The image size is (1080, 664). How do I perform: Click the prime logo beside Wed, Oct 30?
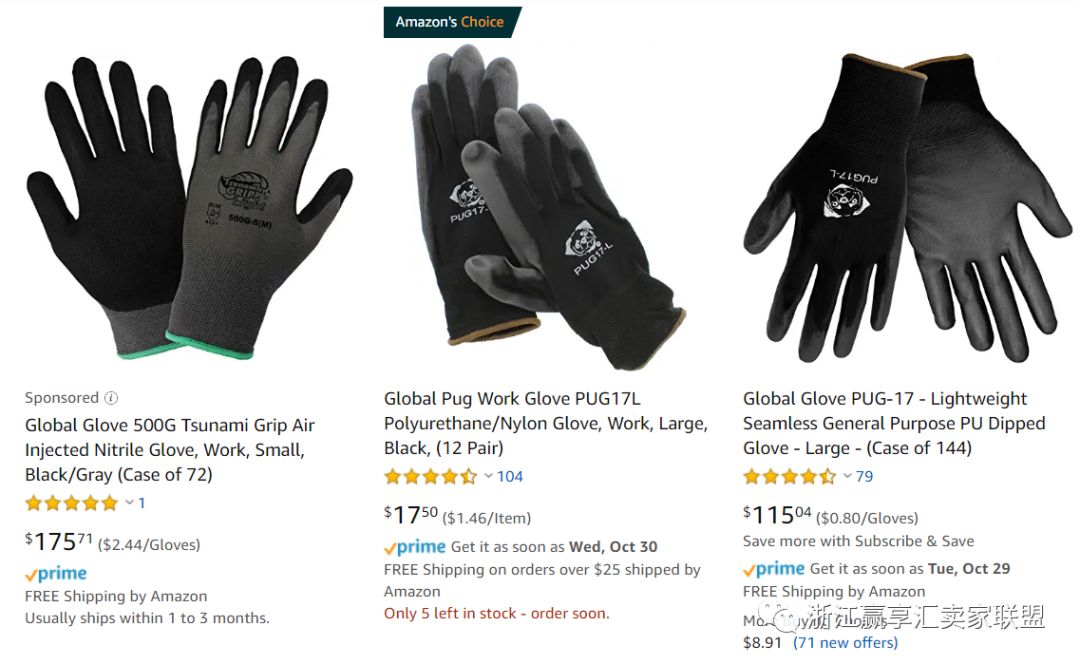pyautogui.click(x=415, y=547)
